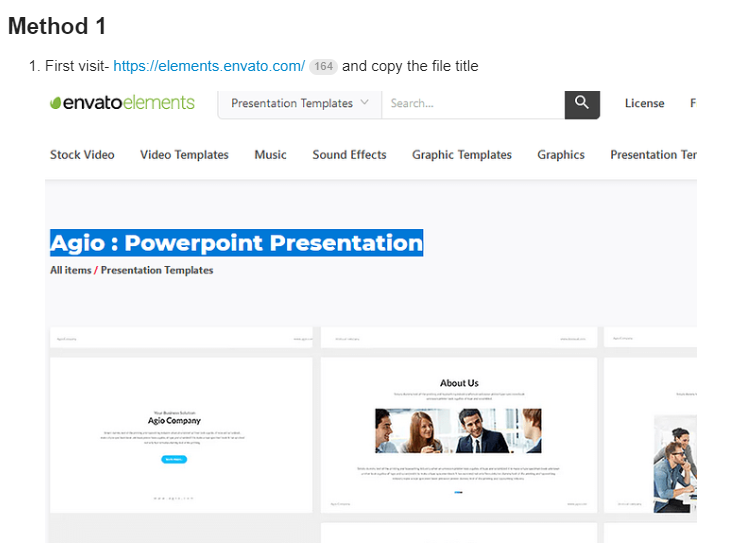Click the 164 link click counter badge
This screenshot has width=732, height=550.
(323, 66)
